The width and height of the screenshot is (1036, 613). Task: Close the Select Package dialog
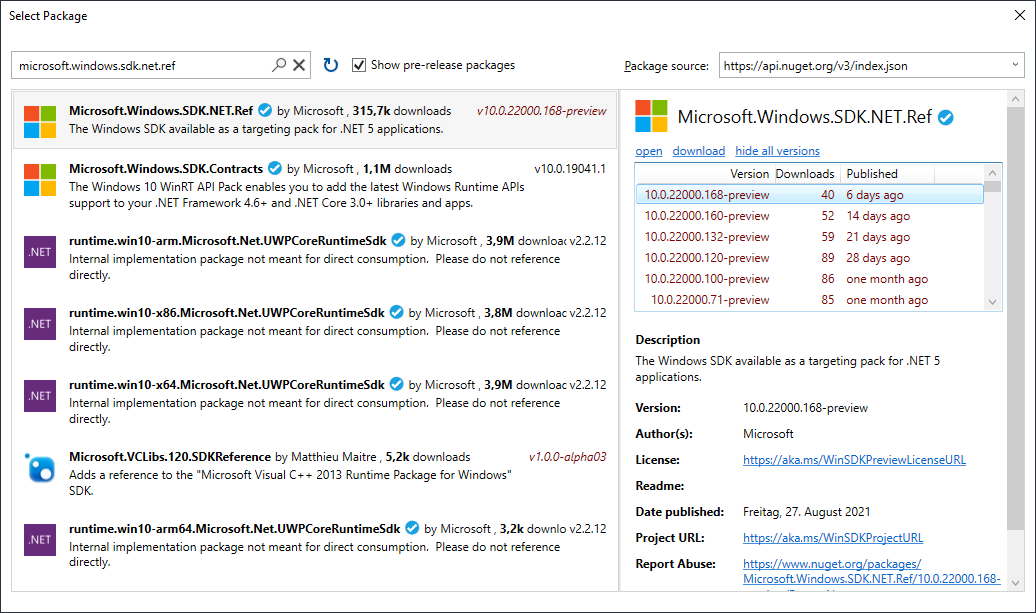coord(1019,15)
